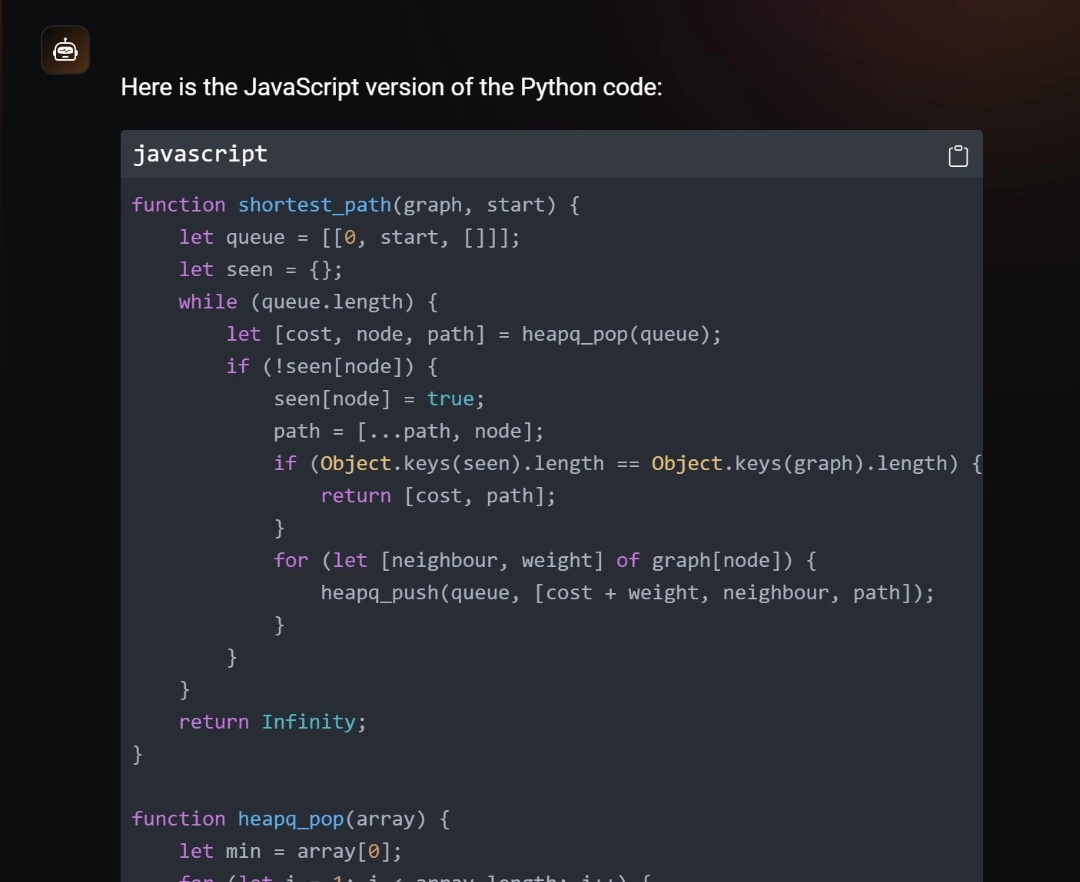Viewport: 1080px width, 882px height.
Task: Select the javascript language label
Action: click(x=199, y=153)
